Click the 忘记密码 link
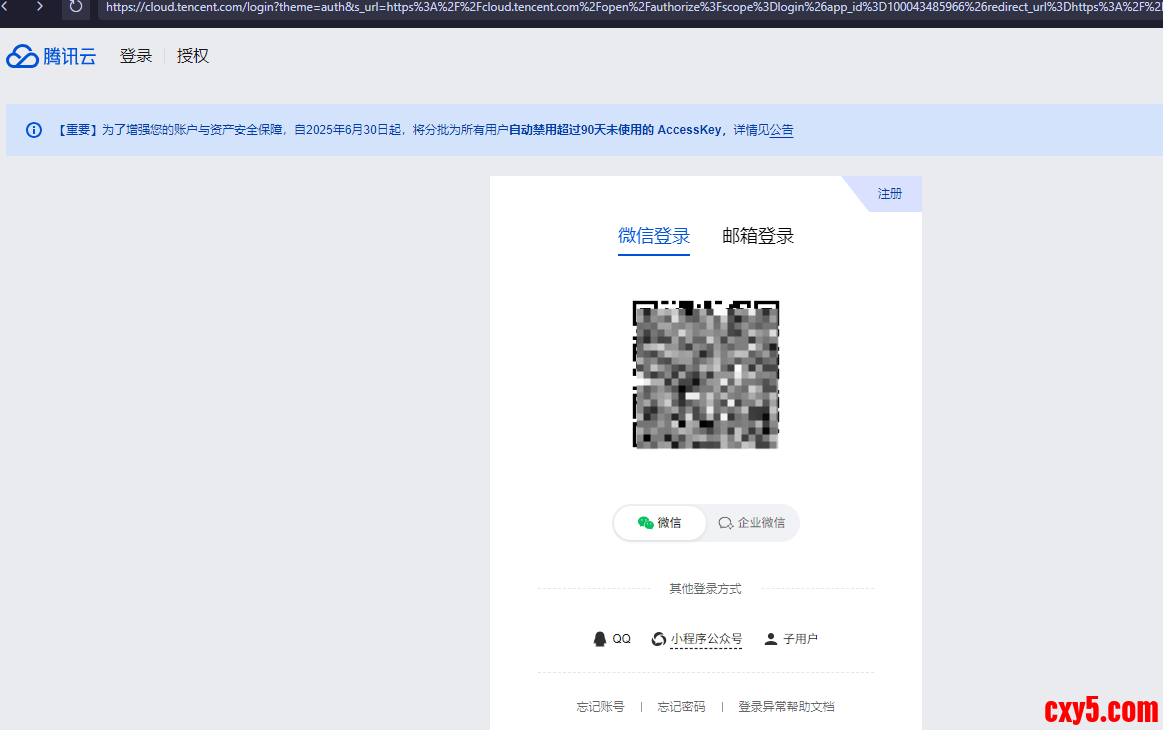The width and height of the screenshot is (1163, 730). [681, 706]
